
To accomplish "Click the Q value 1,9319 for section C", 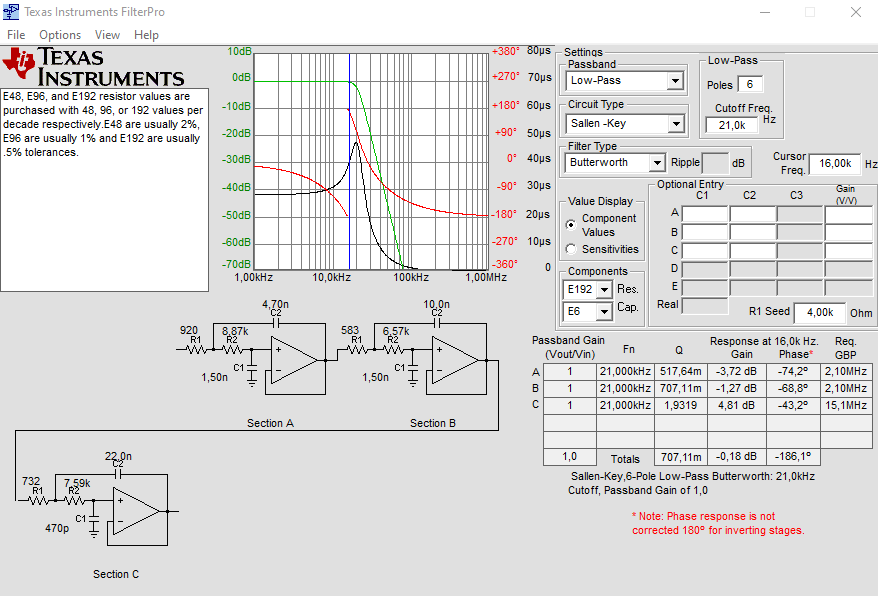I will point(680,405).
